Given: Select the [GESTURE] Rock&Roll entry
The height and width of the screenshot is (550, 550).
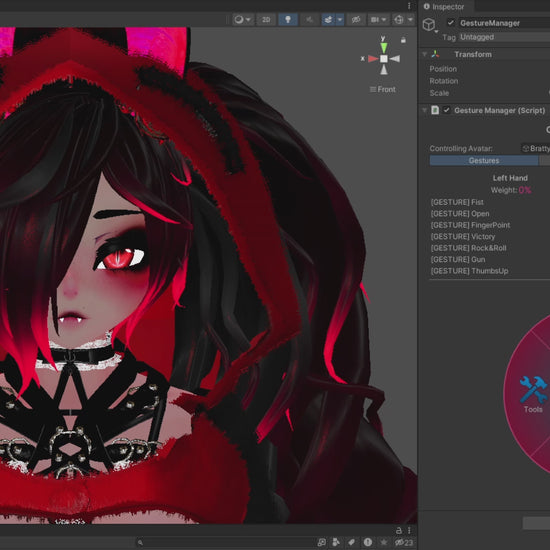Looking at the screenshot, I should coord(468,248).
